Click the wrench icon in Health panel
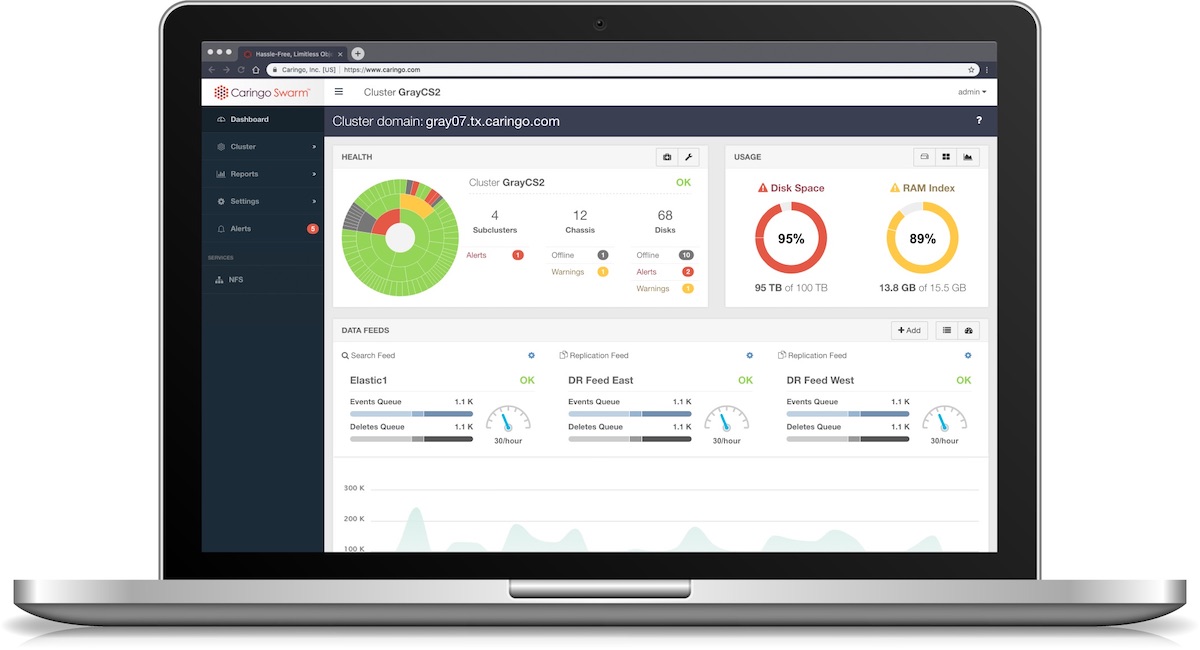1200x650 pixels. point(688,157)
